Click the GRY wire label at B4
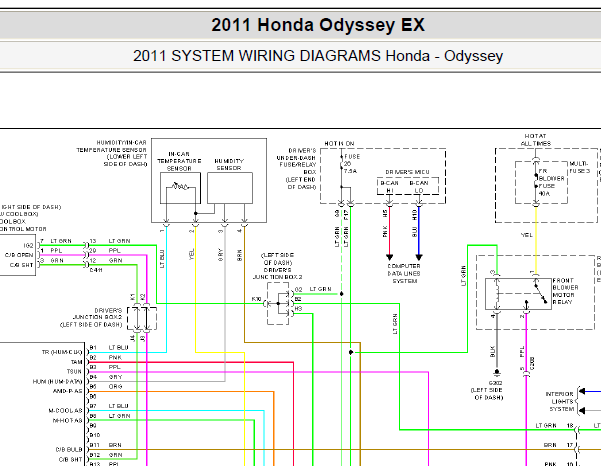The width and height of the screenshot is (601, 466). tap(115, 377)
